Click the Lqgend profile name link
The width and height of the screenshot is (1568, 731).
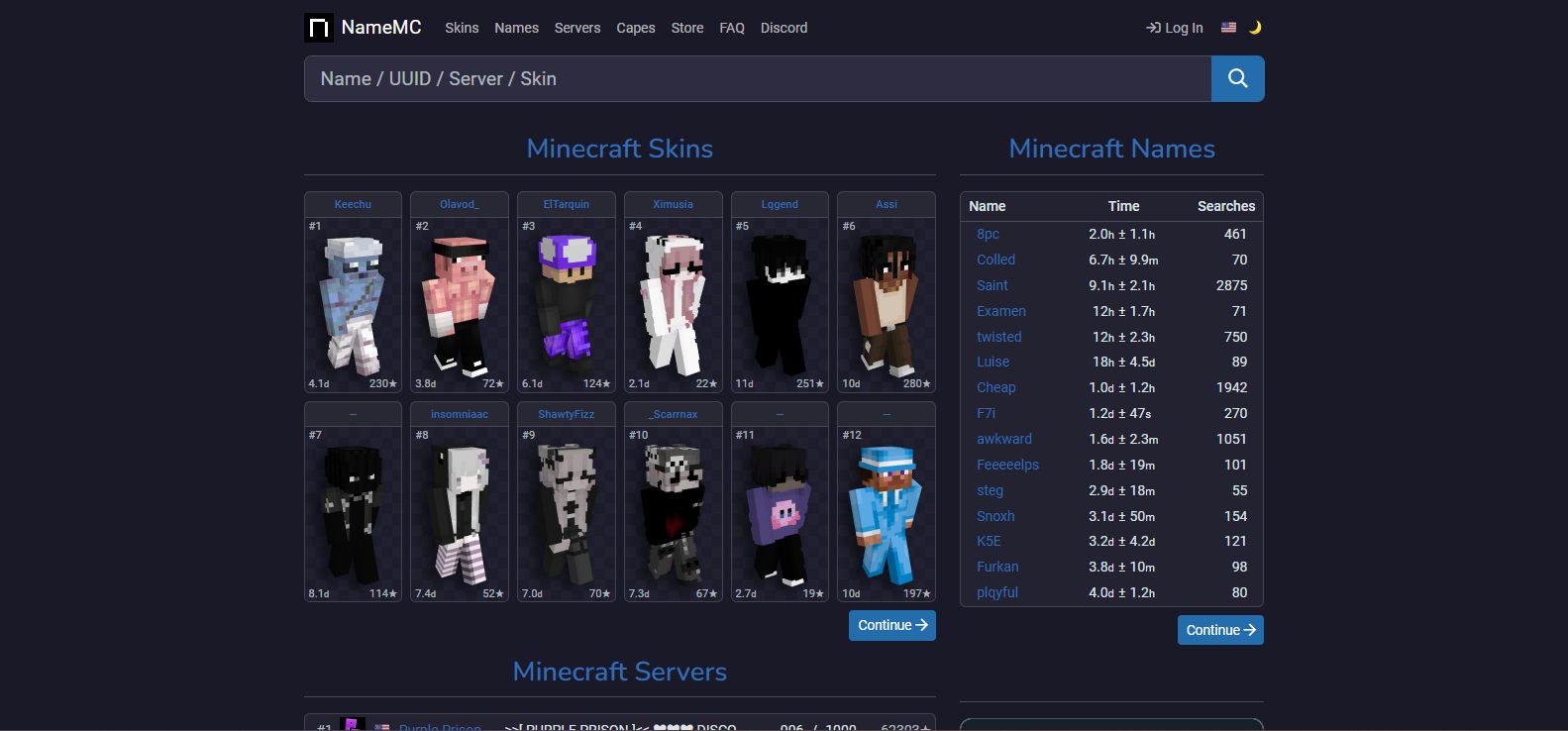click(780, 204)
